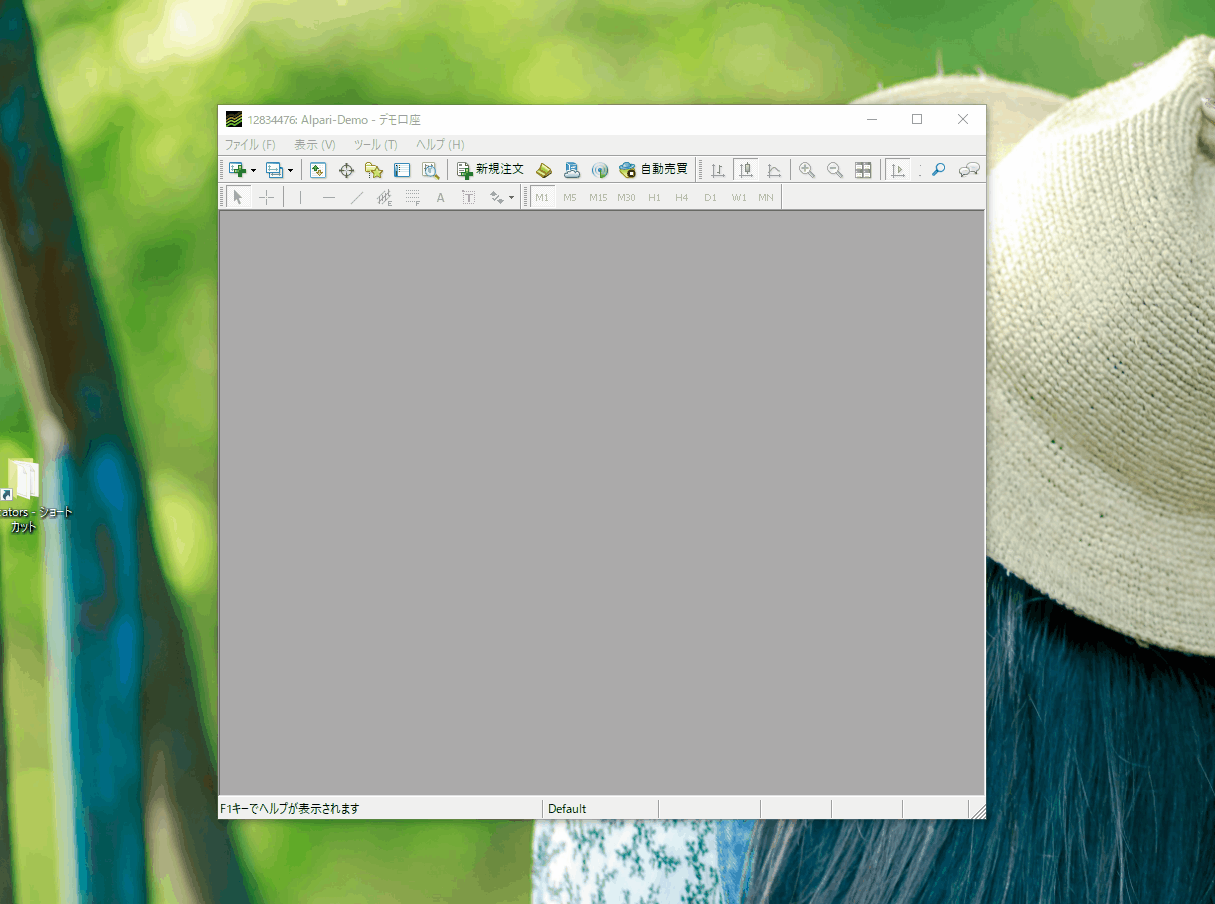Open the ファイル (F) menu

coord(249,145)
